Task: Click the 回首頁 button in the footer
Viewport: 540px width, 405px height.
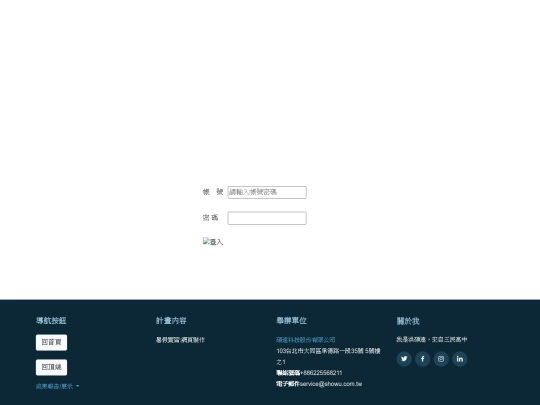Action: 51,342
